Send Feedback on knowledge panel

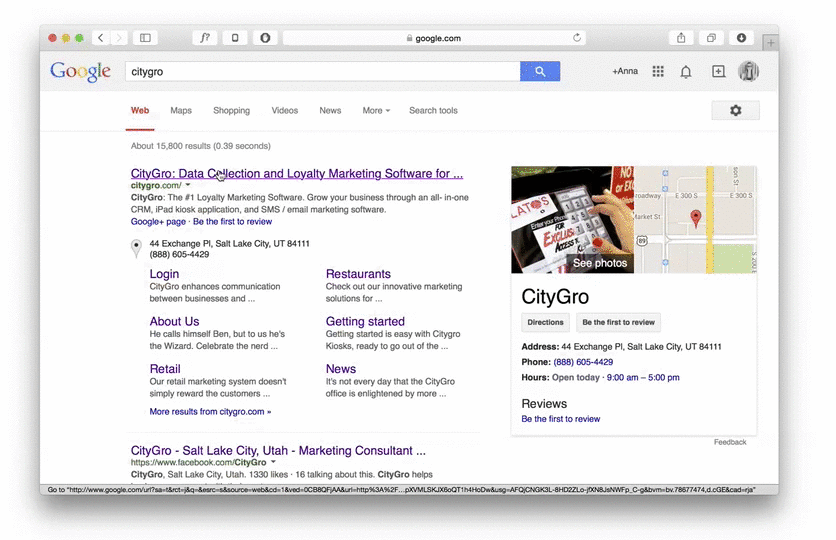tap(730, 442)
